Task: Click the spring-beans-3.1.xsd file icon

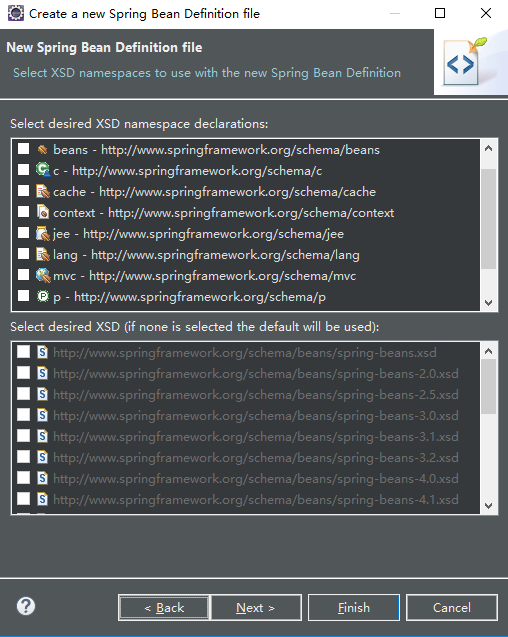Action: click(42, 436)
